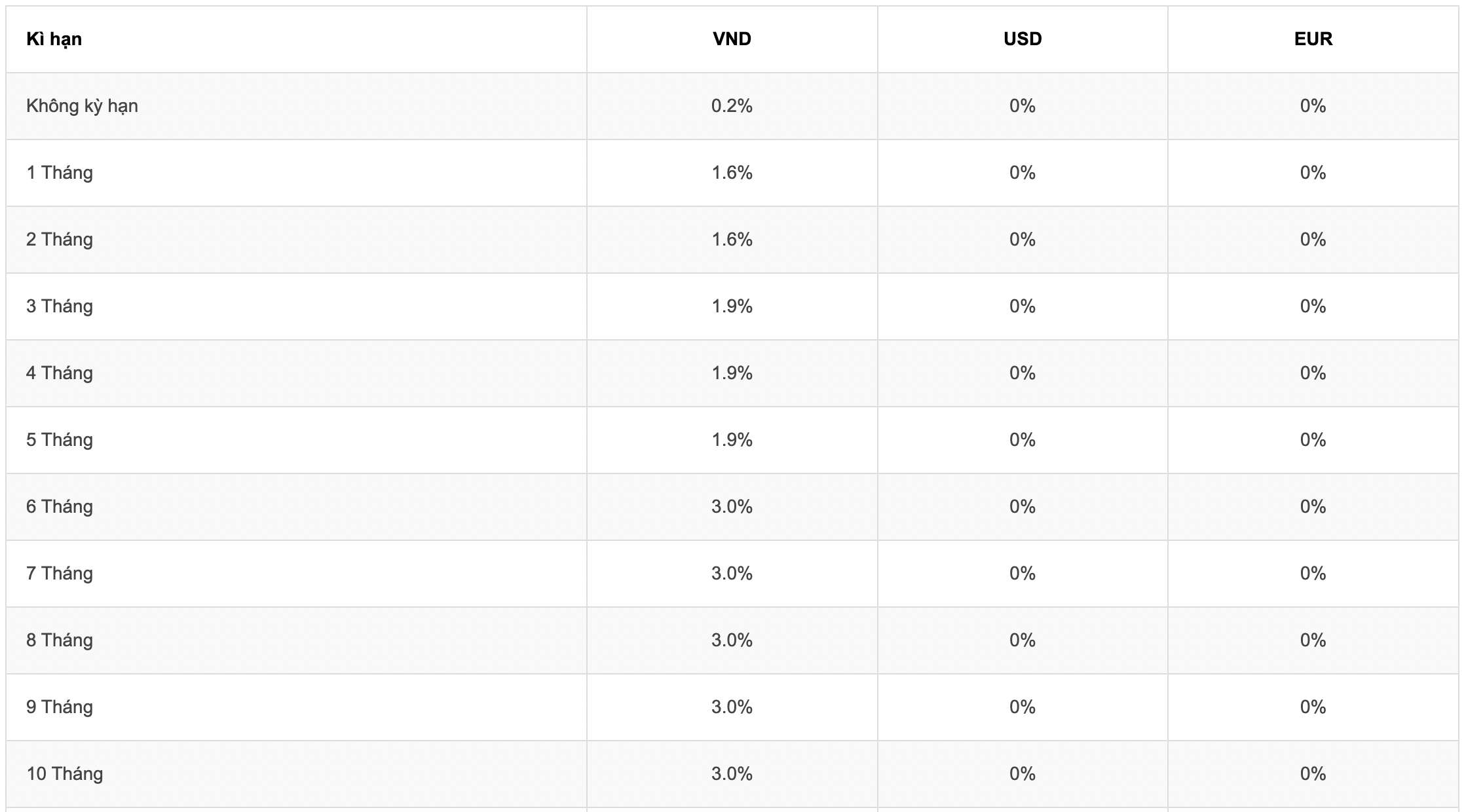Click the EUR column header

(1313, 39)
